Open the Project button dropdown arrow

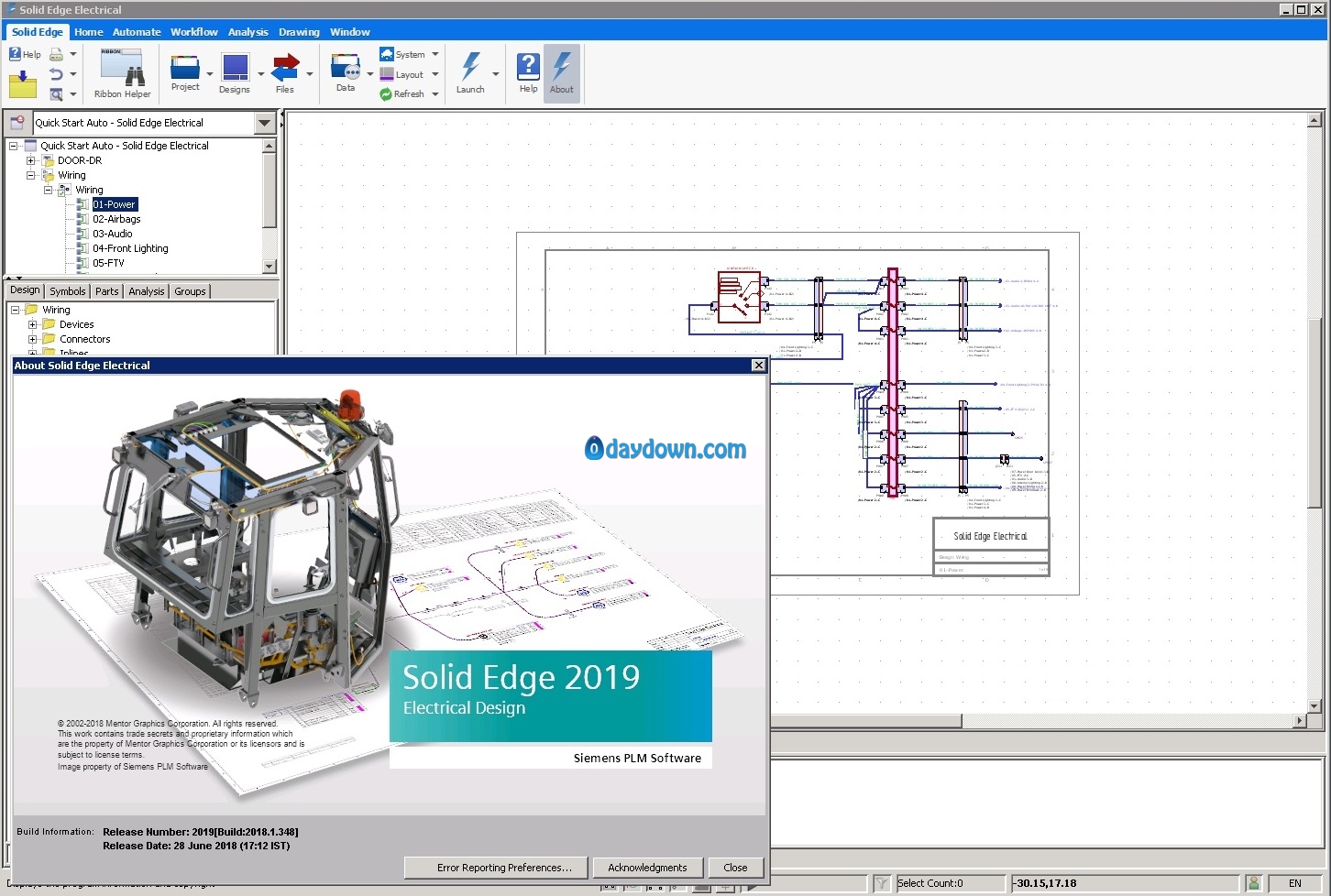[210, 74]
